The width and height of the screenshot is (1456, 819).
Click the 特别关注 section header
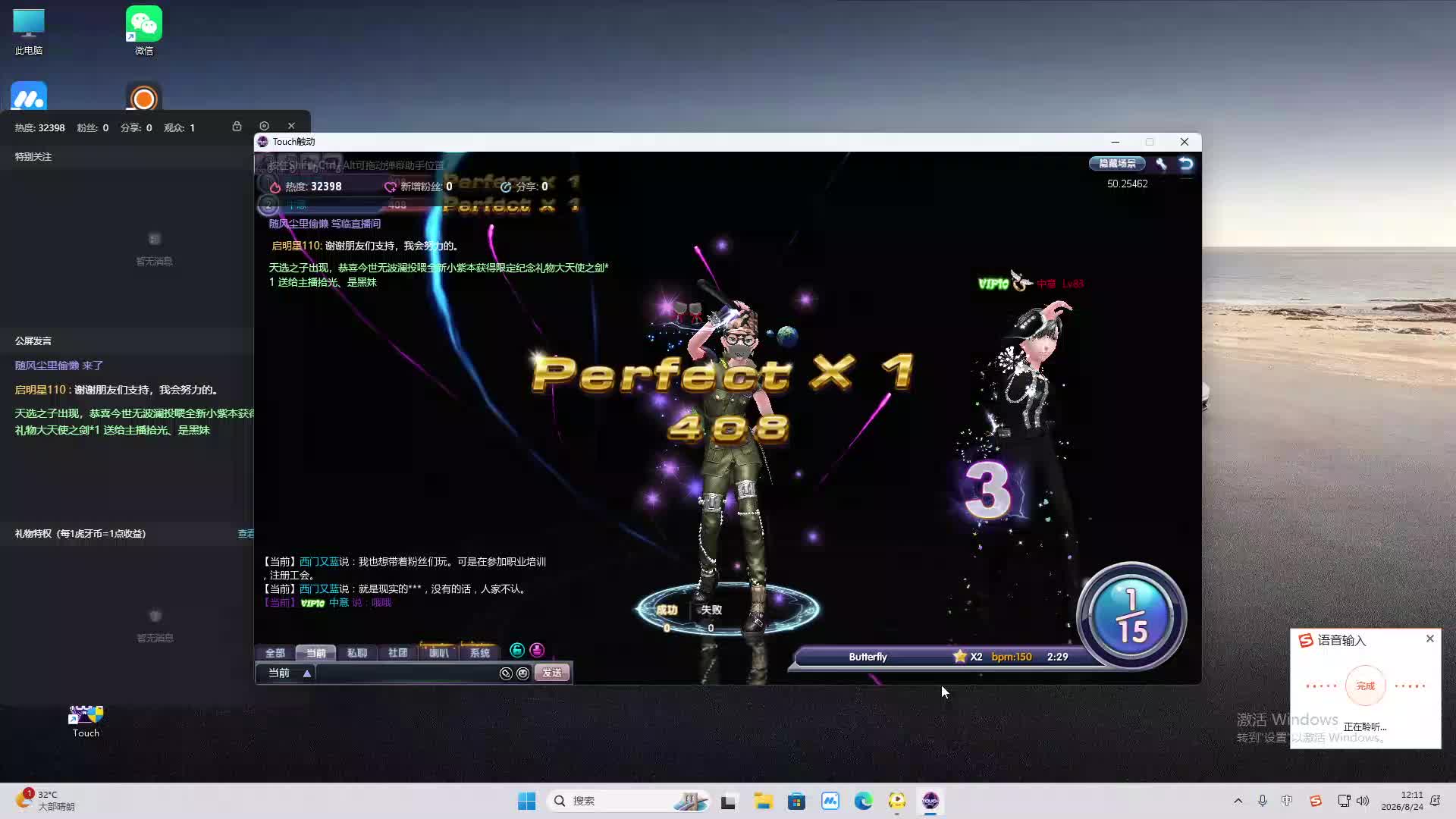pyautogui.click(x=33, y=157)
